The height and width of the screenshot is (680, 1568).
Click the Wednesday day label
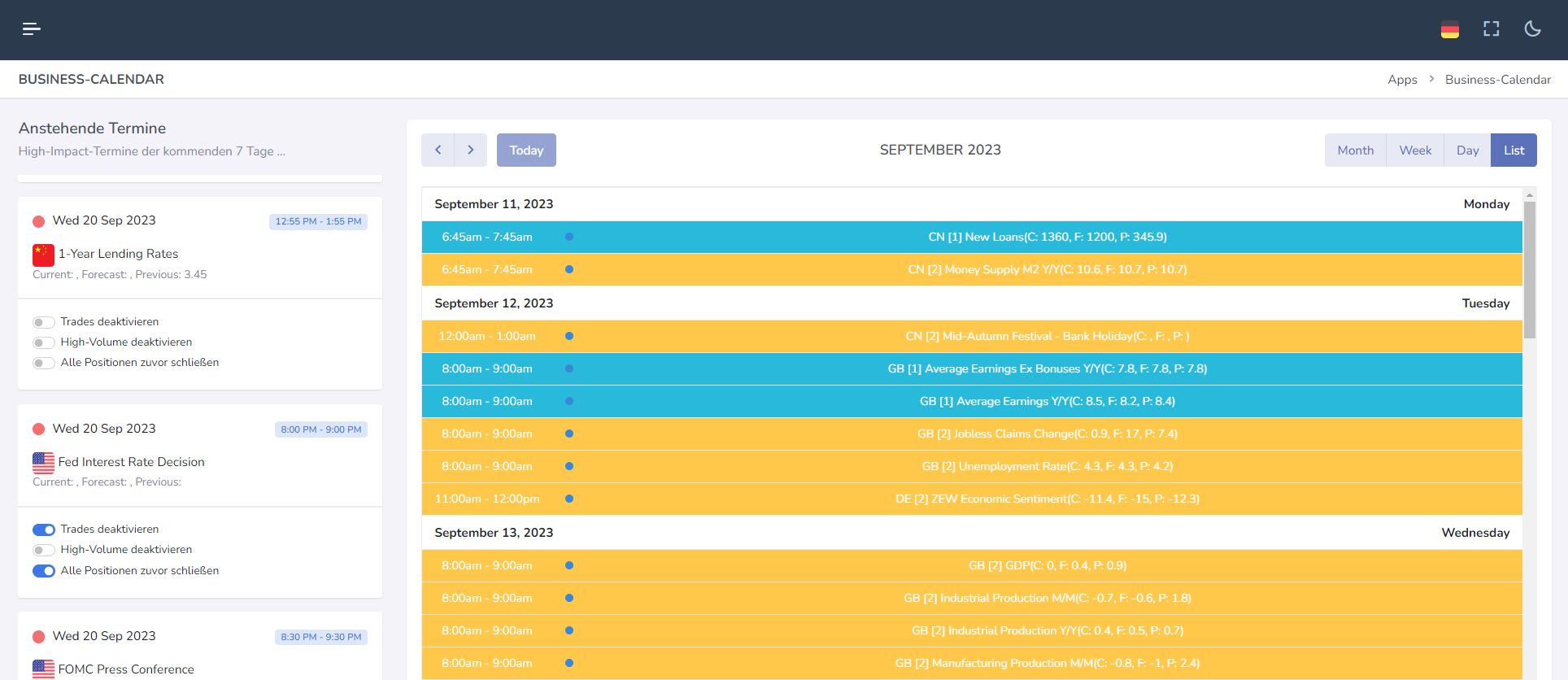(1475, 533)
